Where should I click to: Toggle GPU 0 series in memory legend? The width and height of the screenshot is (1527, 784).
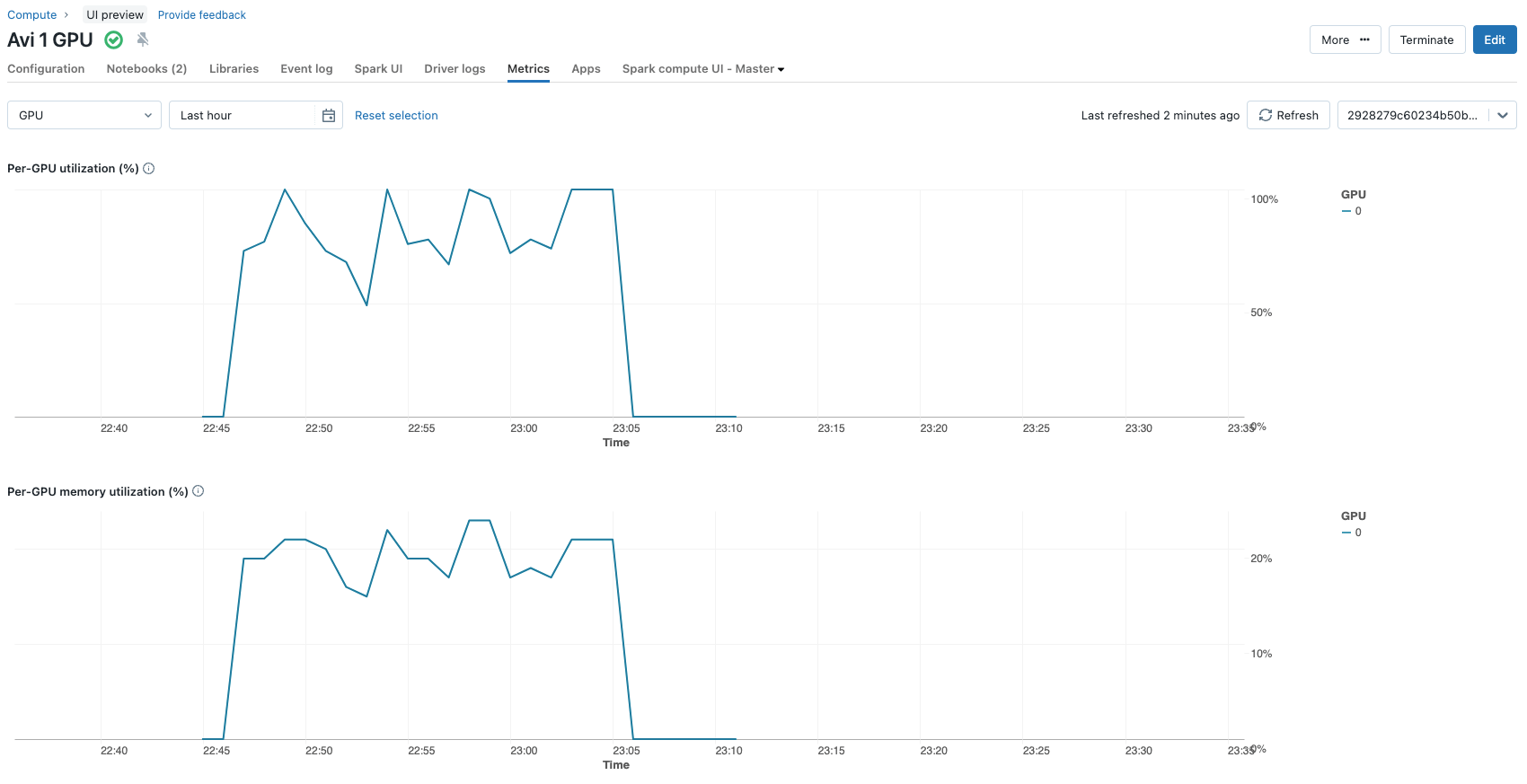point(1352,533)
